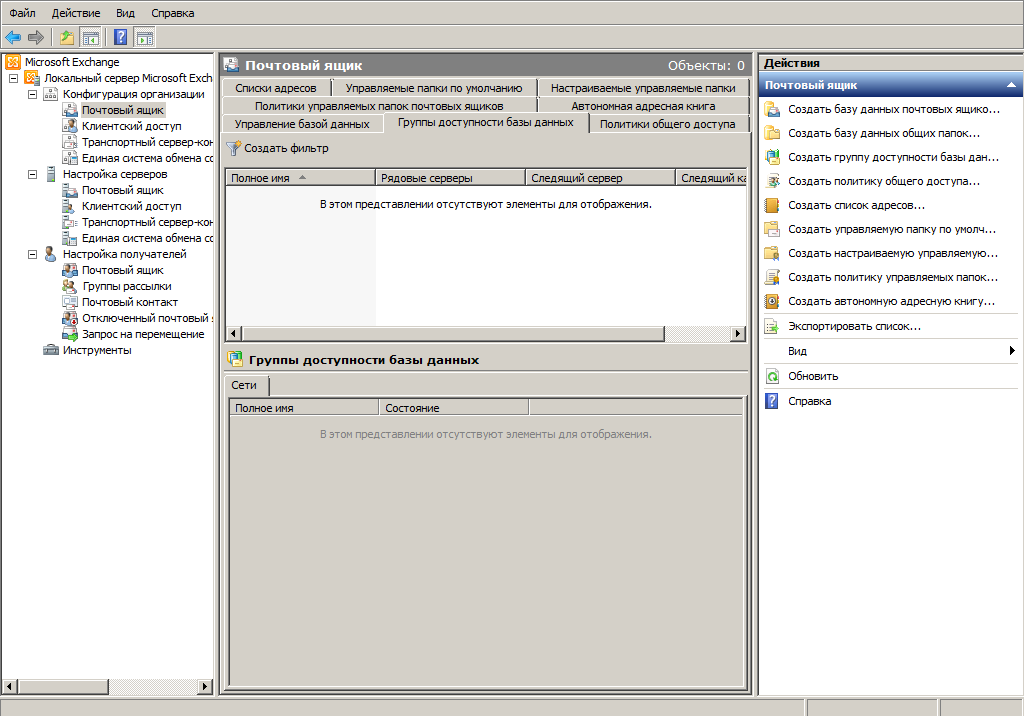Open the Справка menu in menu bar
The height and width of the screenshot is (716, 1024).
172,13
